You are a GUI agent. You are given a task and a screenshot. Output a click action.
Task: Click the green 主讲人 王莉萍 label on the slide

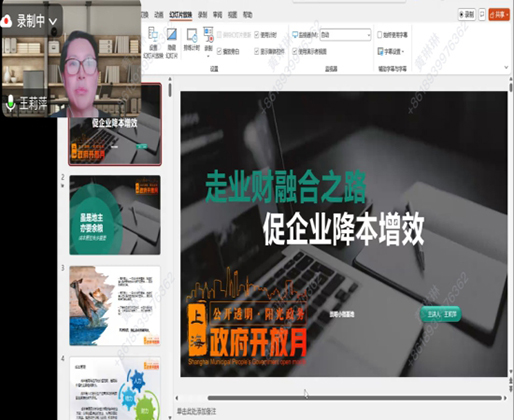point(441,314)
